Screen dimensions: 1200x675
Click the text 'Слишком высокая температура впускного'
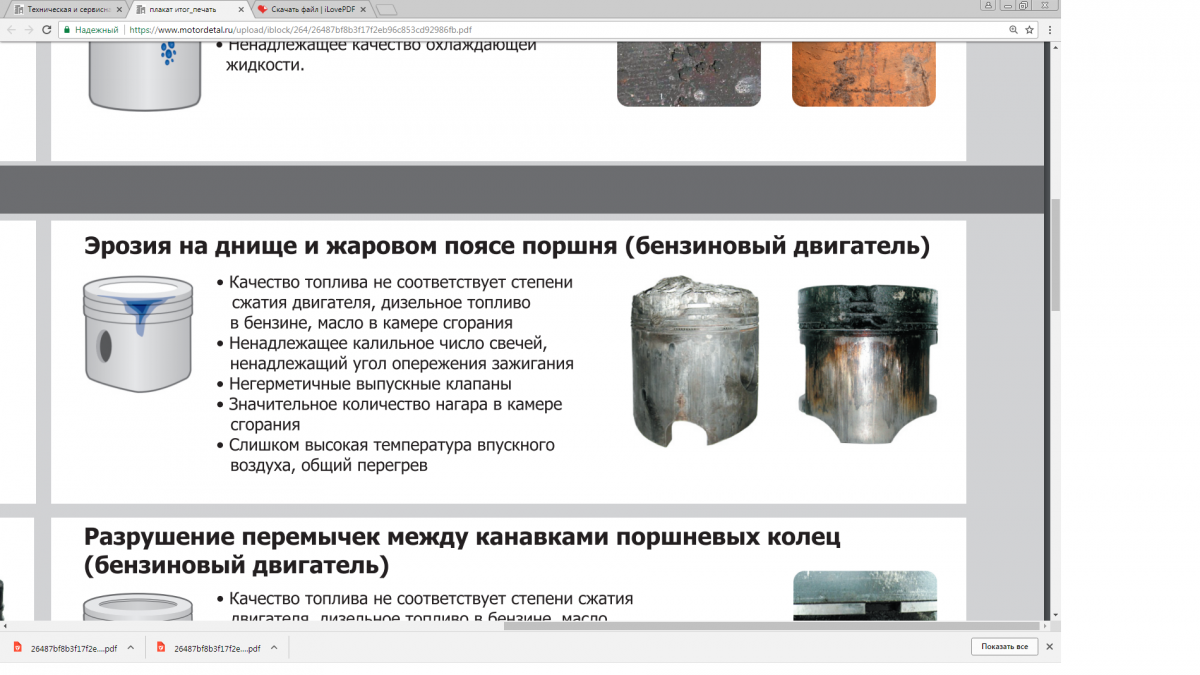pos(391,445)
